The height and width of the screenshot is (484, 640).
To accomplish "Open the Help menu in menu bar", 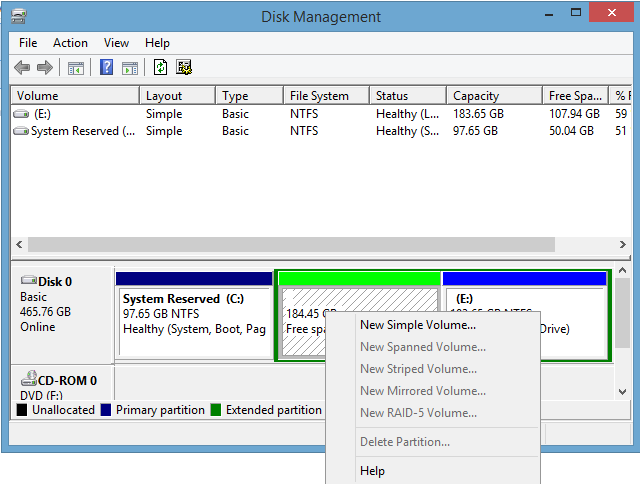I will (157, 43).
